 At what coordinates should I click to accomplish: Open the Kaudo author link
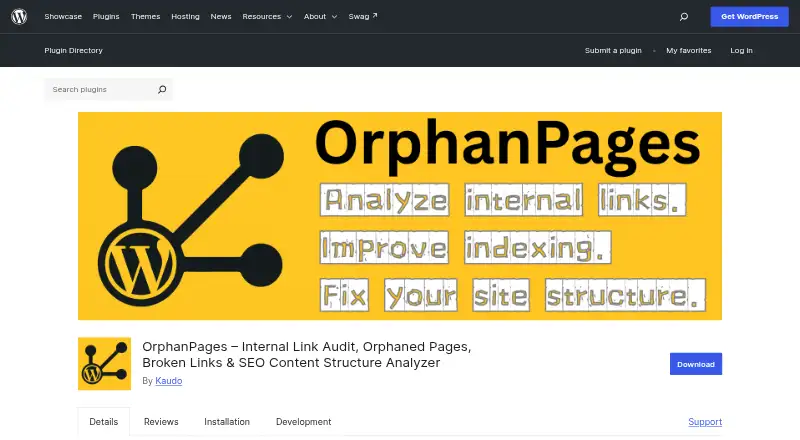[x=168, y=380]
